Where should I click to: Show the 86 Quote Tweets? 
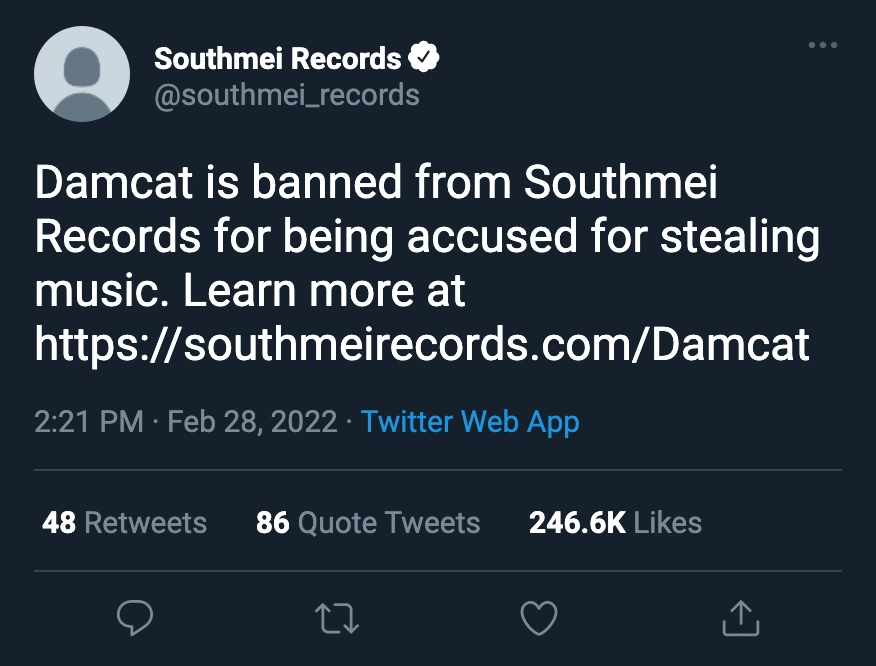368,522
